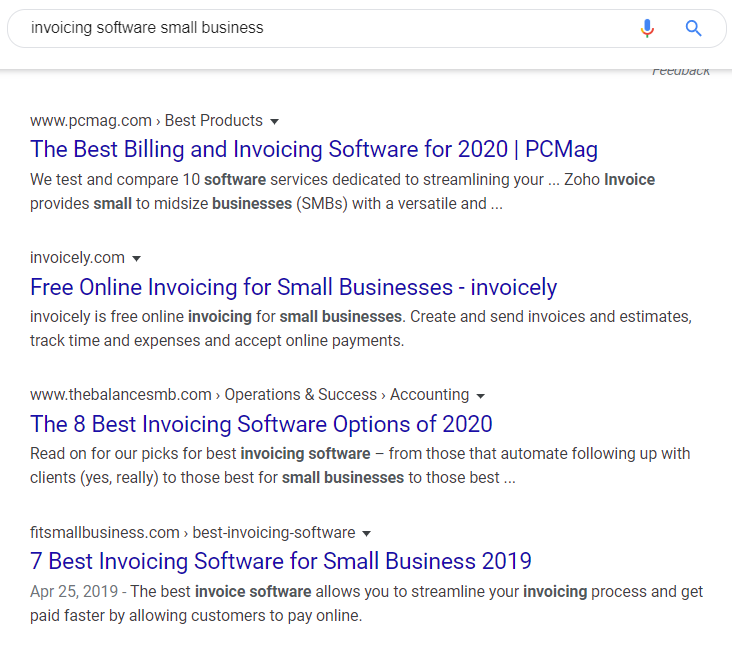Click the invoicely.com URL text

[77, 258]
